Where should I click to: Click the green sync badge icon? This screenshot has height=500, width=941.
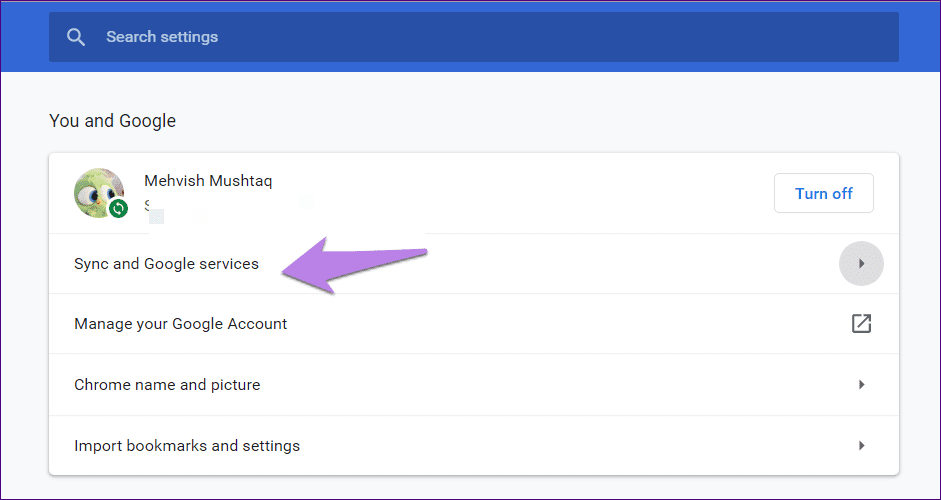pyautogui.click(x=119, y=208)
